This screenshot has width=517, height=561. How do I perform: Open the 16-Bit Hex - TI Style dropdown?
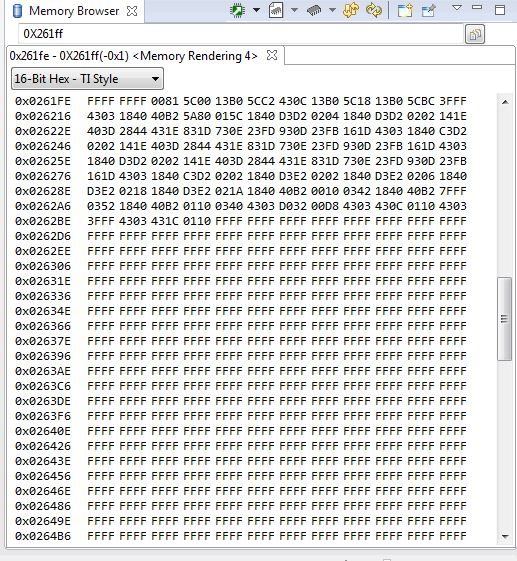(87, 79)
